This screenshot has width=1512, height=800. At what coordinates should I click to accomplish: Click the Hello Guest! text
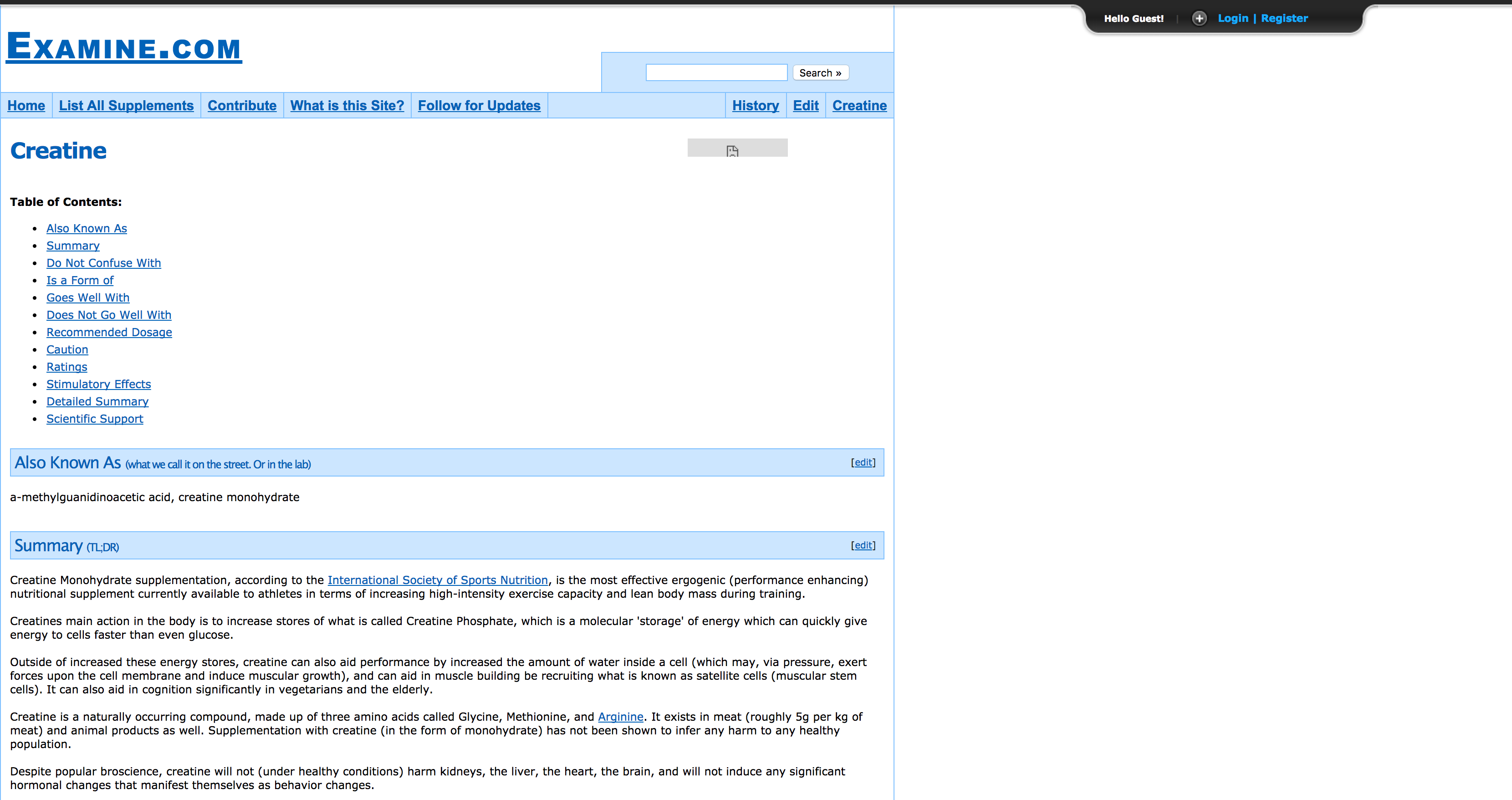point(1134,19)
